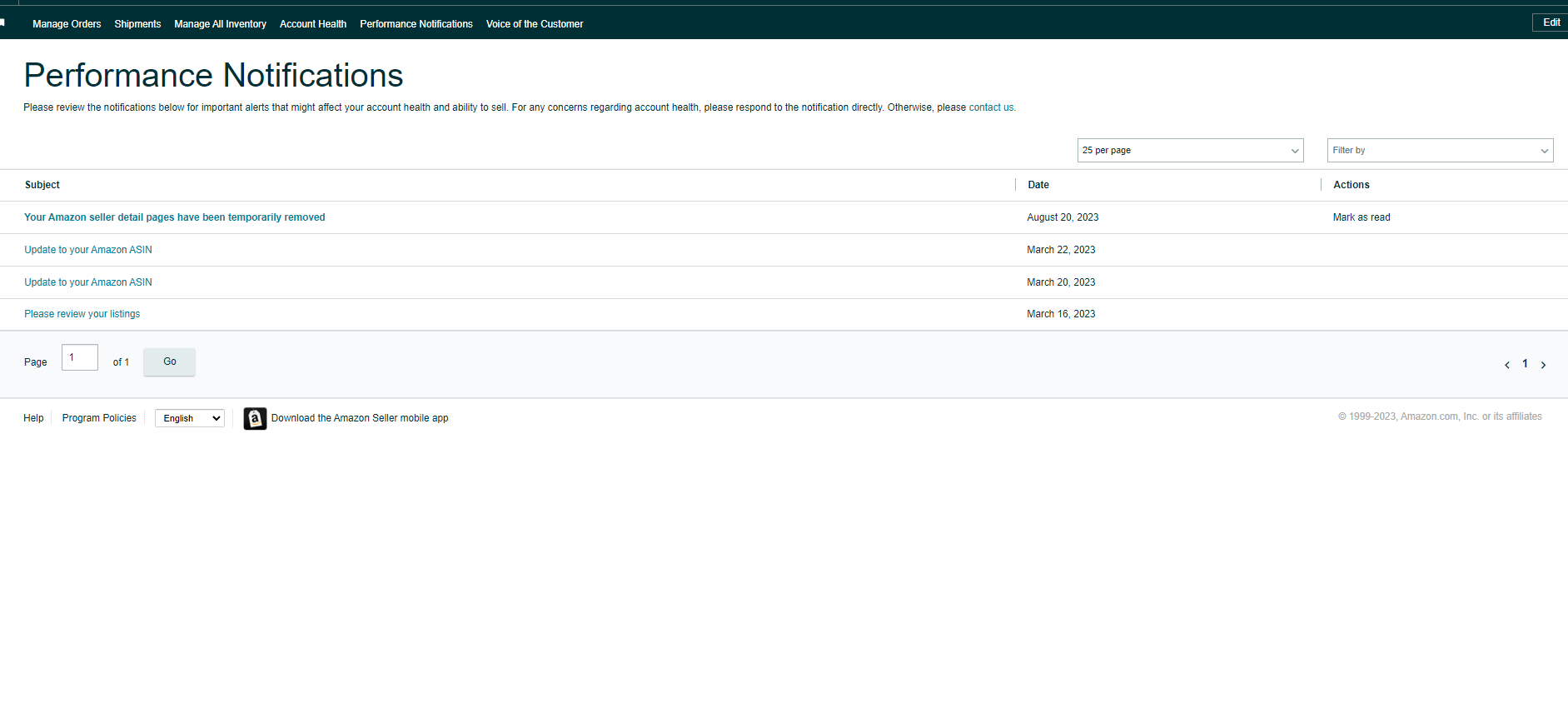1568x708 pixels.
Task: Click Download the Amazon Seller mobile app
Action: click(360, 418)
